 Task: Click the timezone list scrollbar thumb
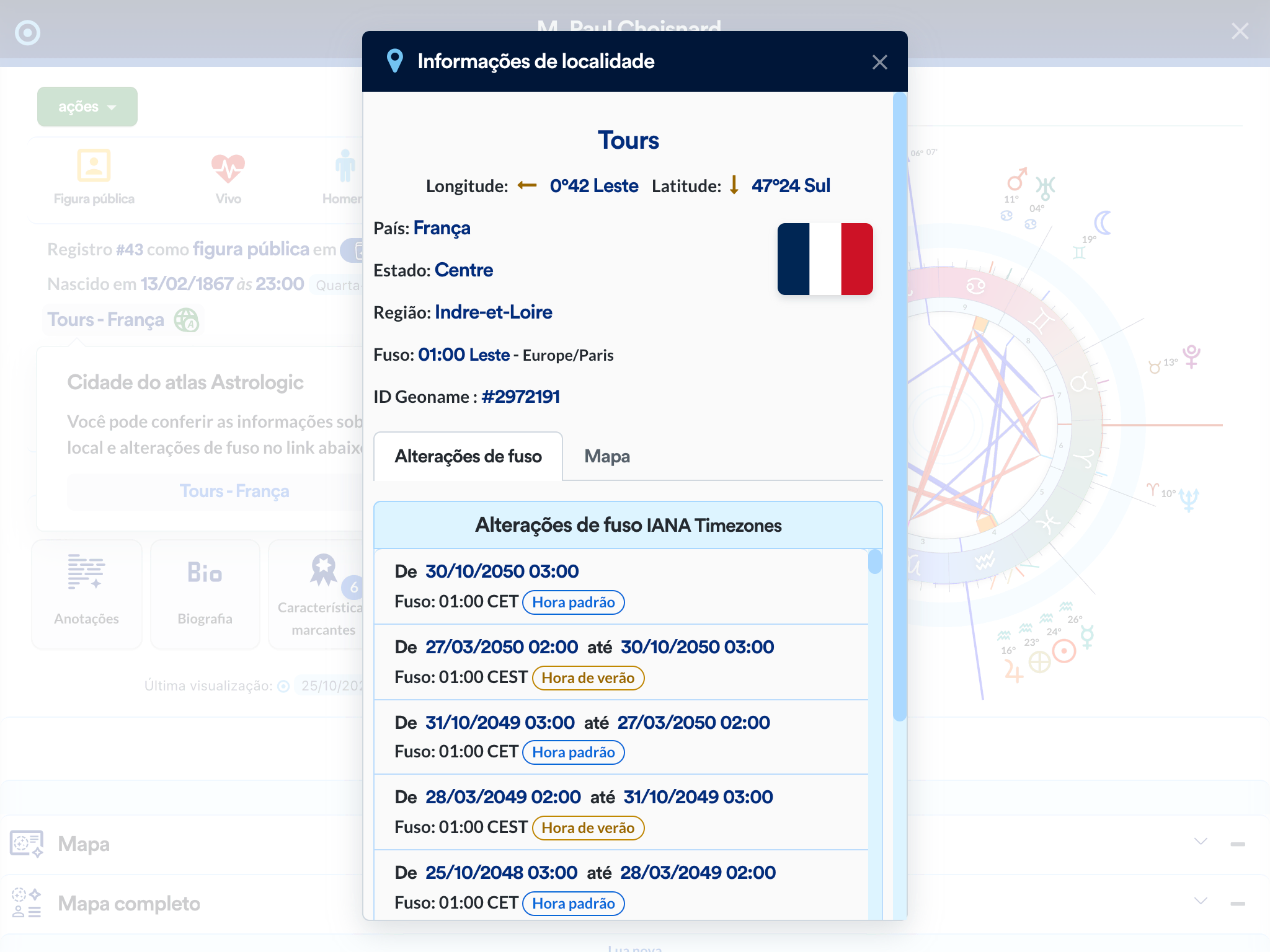pos(875,562)
